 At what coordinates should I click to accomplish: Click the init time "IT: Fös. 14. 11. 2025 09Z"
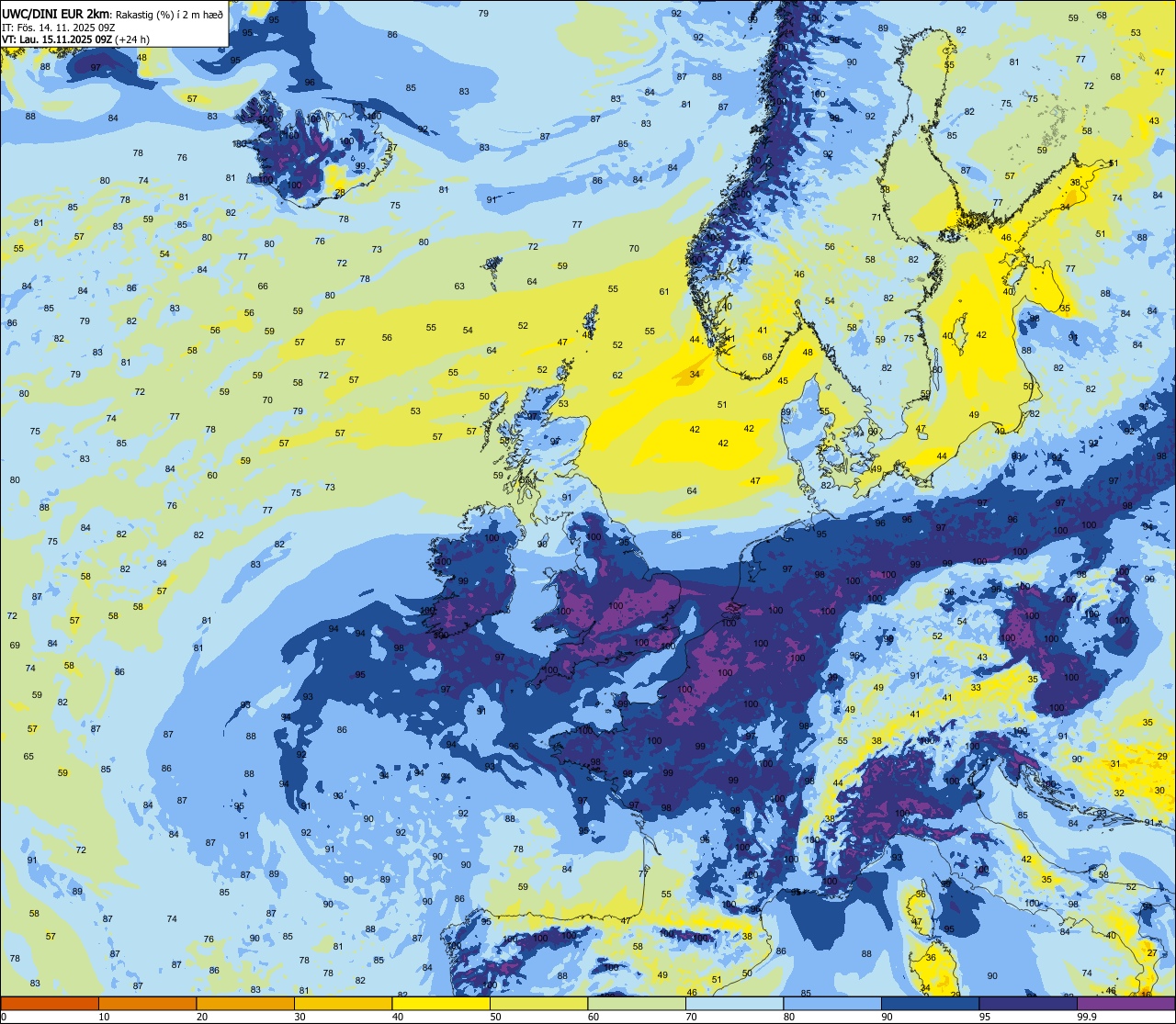coord(58,28)
